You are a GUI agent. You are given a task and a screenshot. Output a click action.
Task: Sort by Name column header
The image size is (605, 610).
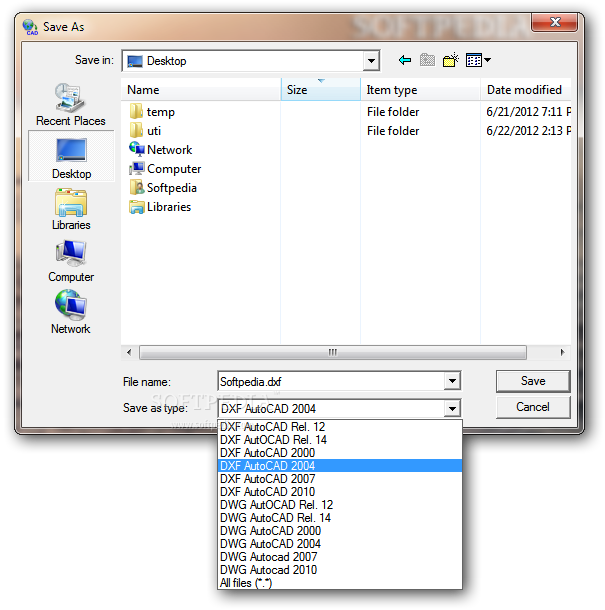[x=201, y=90]
